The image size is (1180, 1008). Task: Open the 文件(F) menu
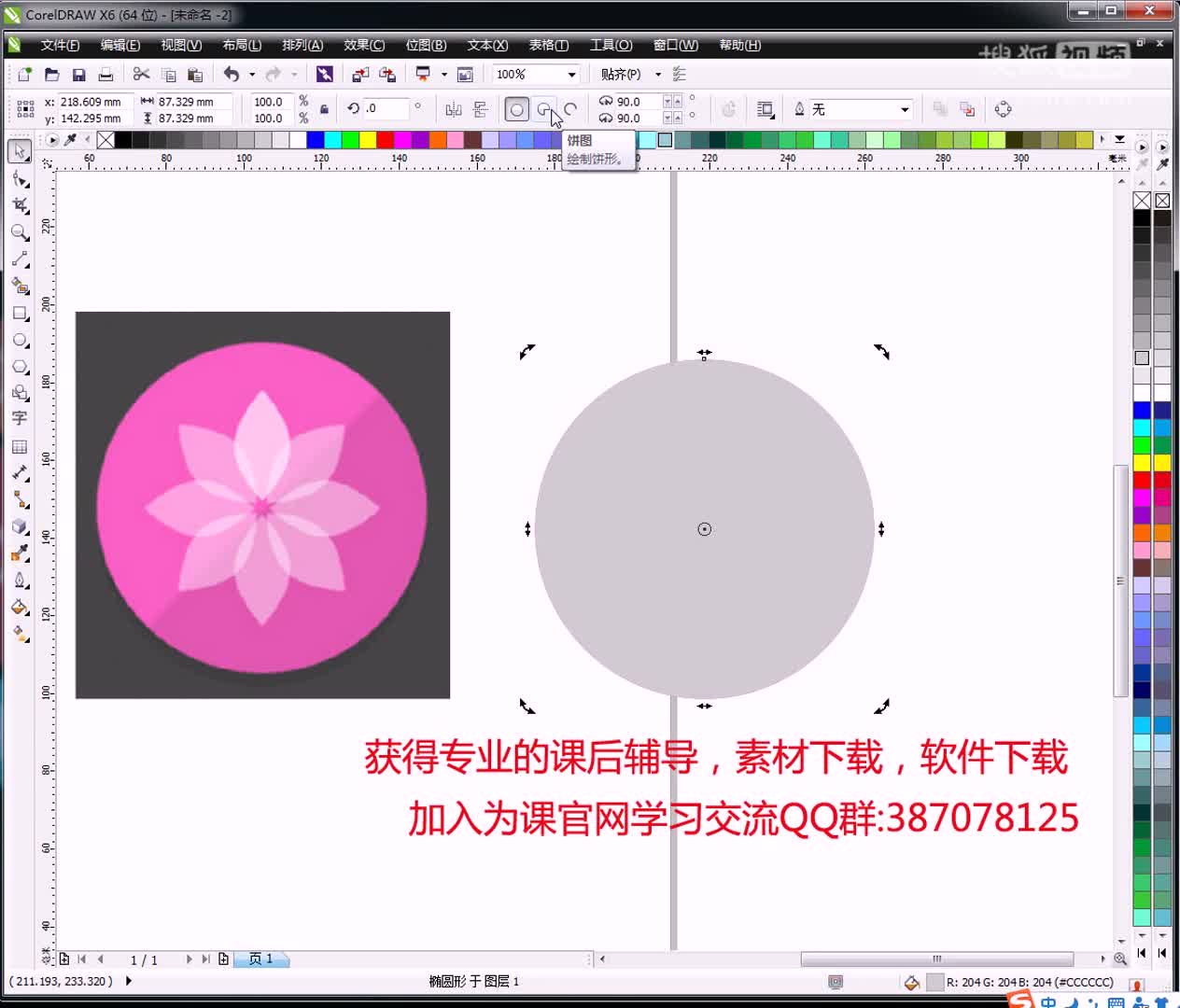[60, 45]
